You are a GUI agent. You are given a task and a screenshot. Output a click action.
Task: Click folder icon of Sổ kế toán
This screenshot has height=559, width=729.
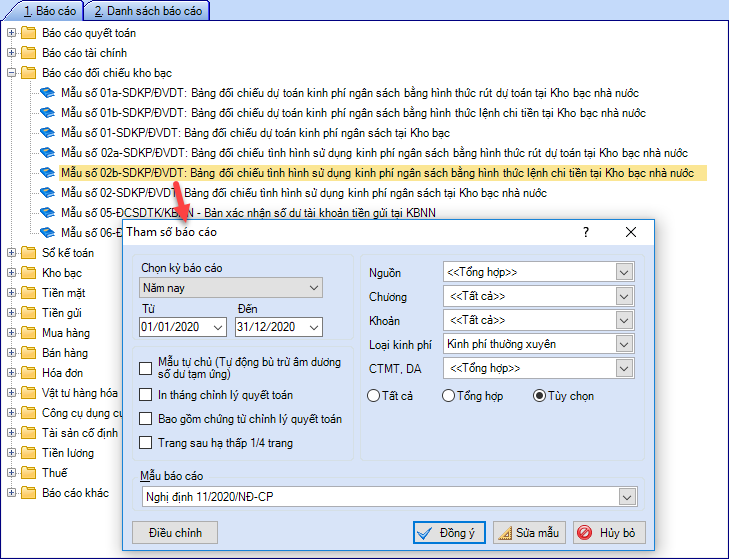click(x=28, y=253)
